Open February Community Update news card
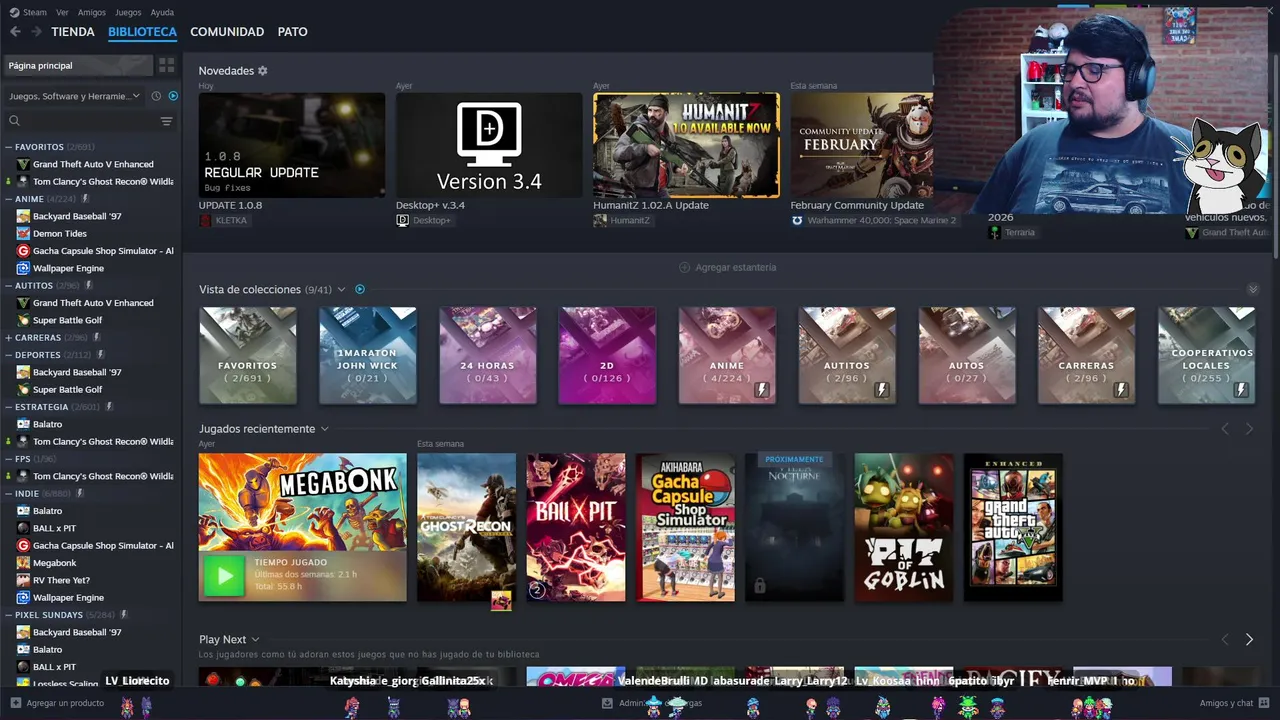1280x720 pixels. click(862, 145)
